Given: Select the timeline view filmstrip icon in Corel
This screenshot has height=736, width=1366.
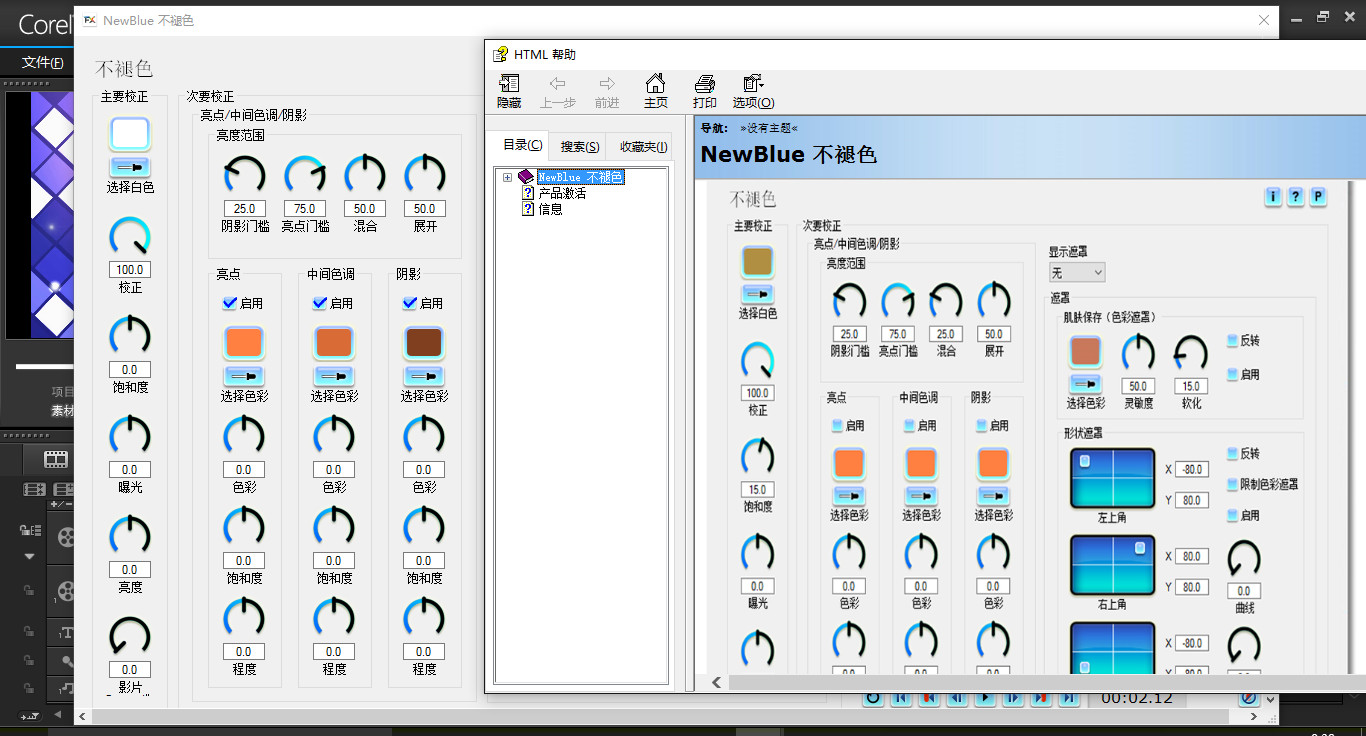Looking at the screenshot, I should click(56, 459).
